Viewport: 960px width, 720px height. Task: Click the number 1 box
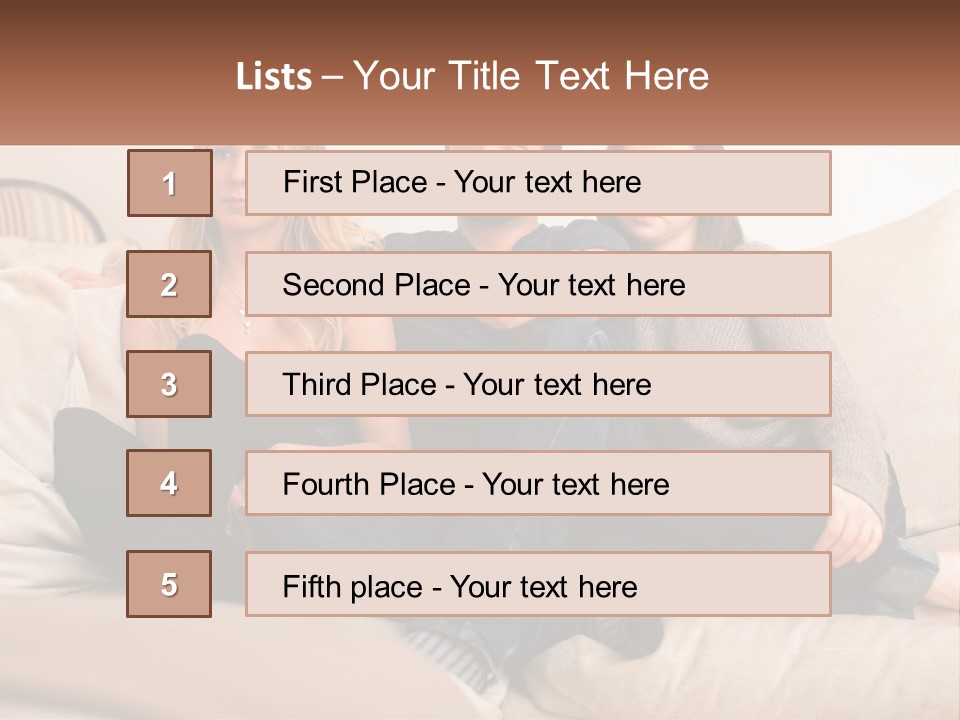pos(170,183)
